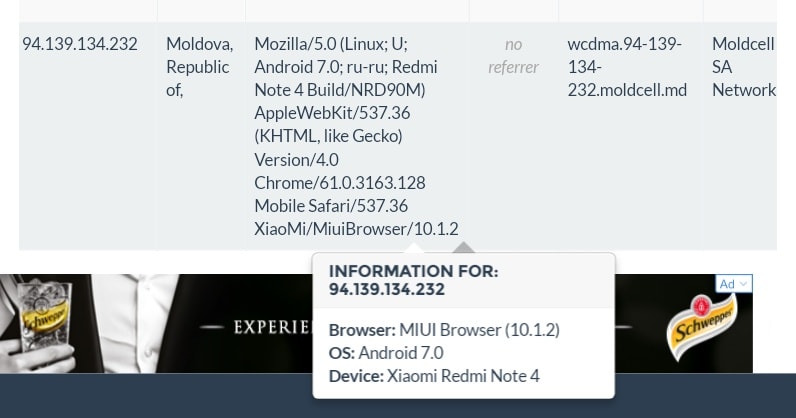This screenshot has width=796, height=418.
Task: Click the dark footer bar below the ad
Action: pos(150,396)
